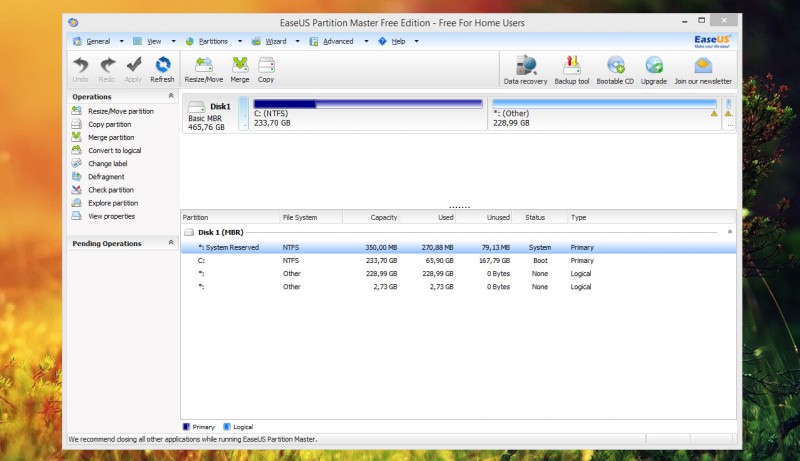Sort by Capacity column header
The height and width of the screenshot is (461, 800).
(x=370, y=217)
